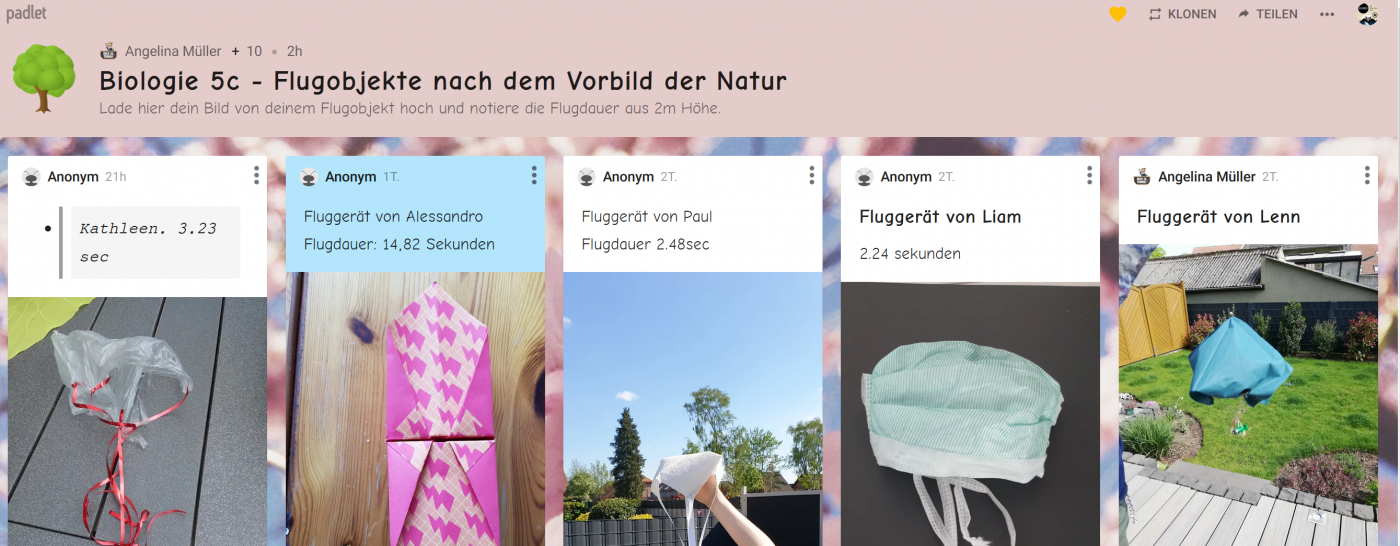
Task: Click the contributor count next to author
Action: tap(247, 51)
